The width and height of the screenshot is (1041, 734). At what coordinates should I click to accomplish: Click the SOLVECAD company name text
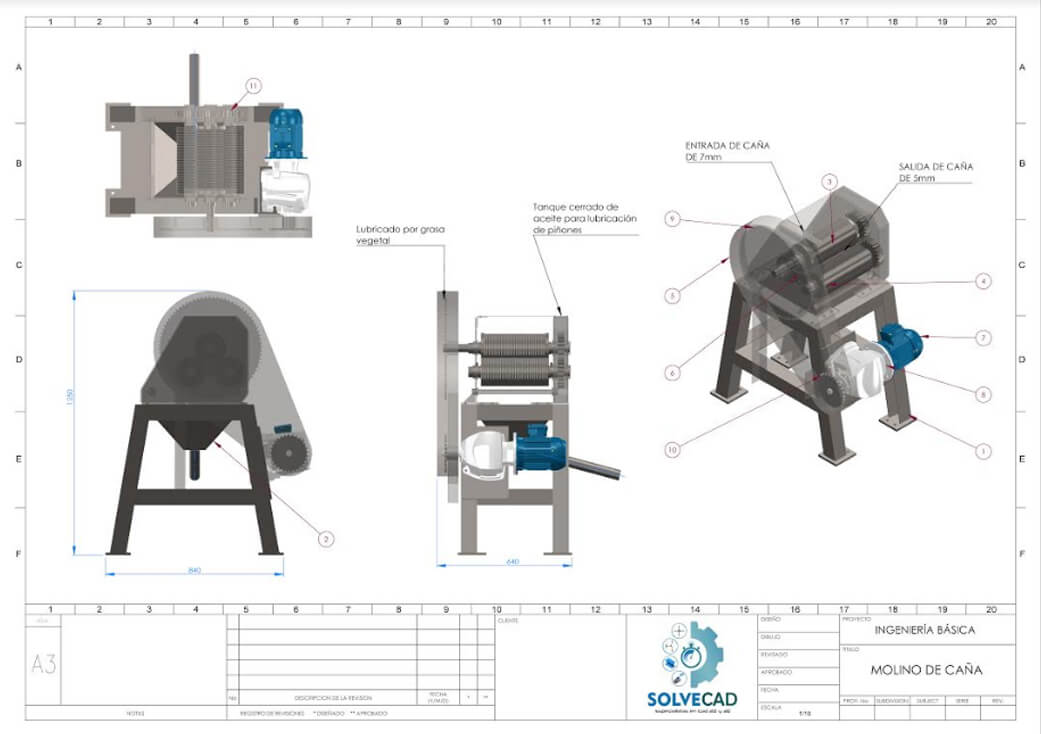click(x=692, y=699)
